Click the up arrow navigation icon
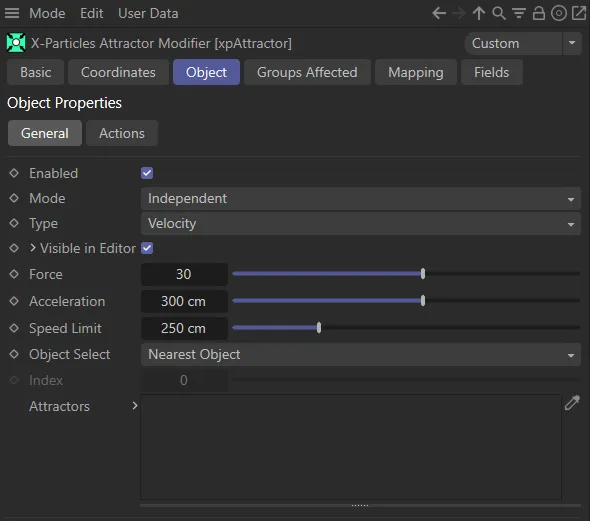The height and width of the screenshot is (521, 590). (479, 14)
